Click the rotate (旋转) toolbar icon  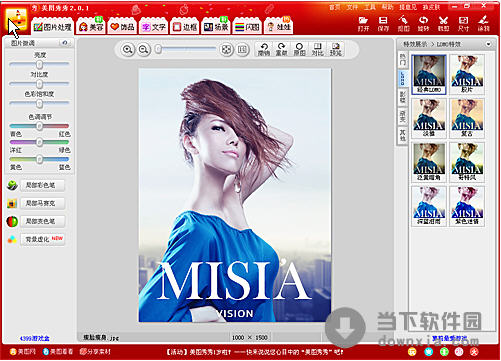(423, 24)
